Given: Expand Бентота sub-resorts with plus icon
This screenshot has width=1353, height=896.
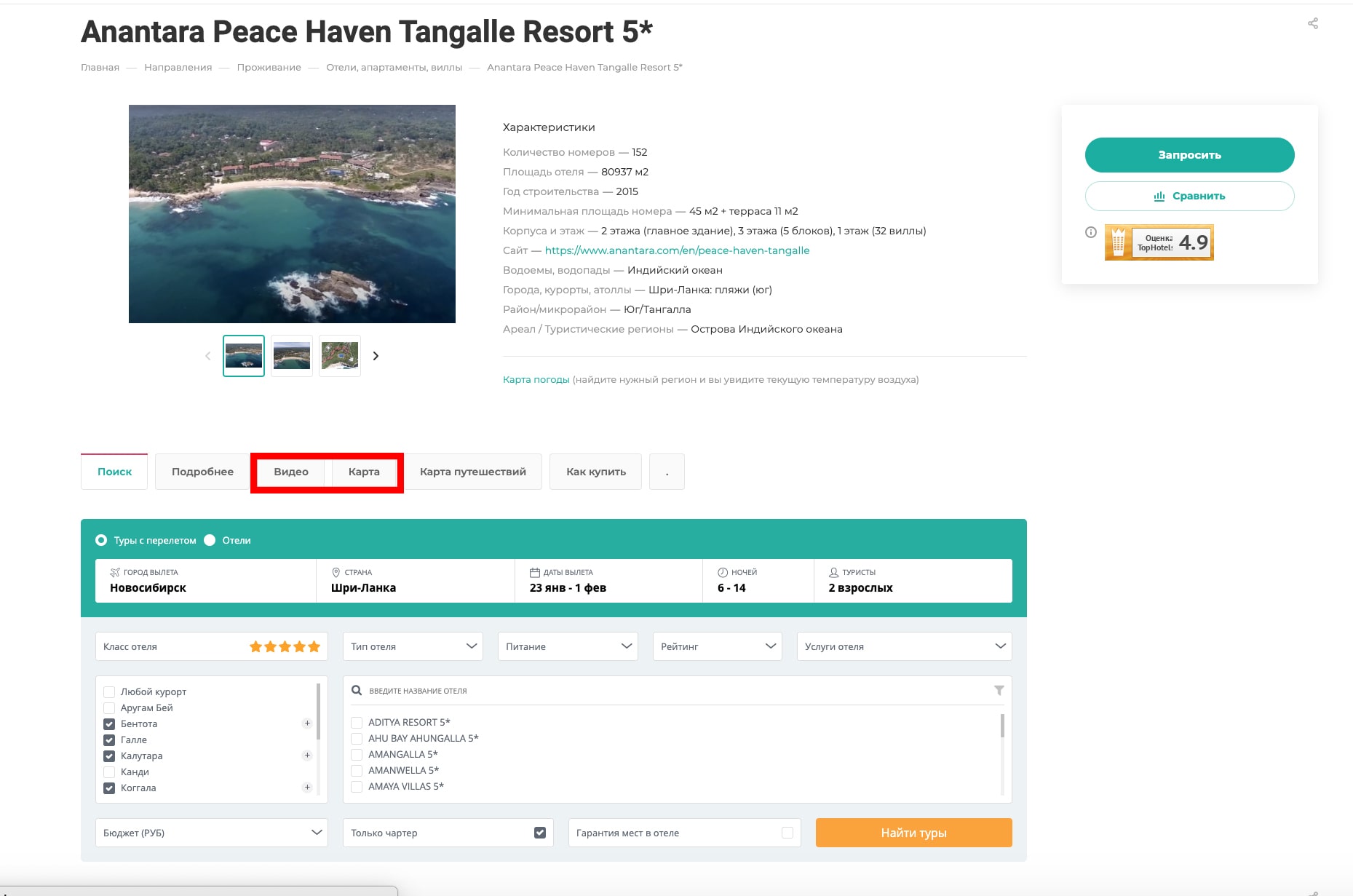Looking at the screenshot, I should [x=307, y=723].
